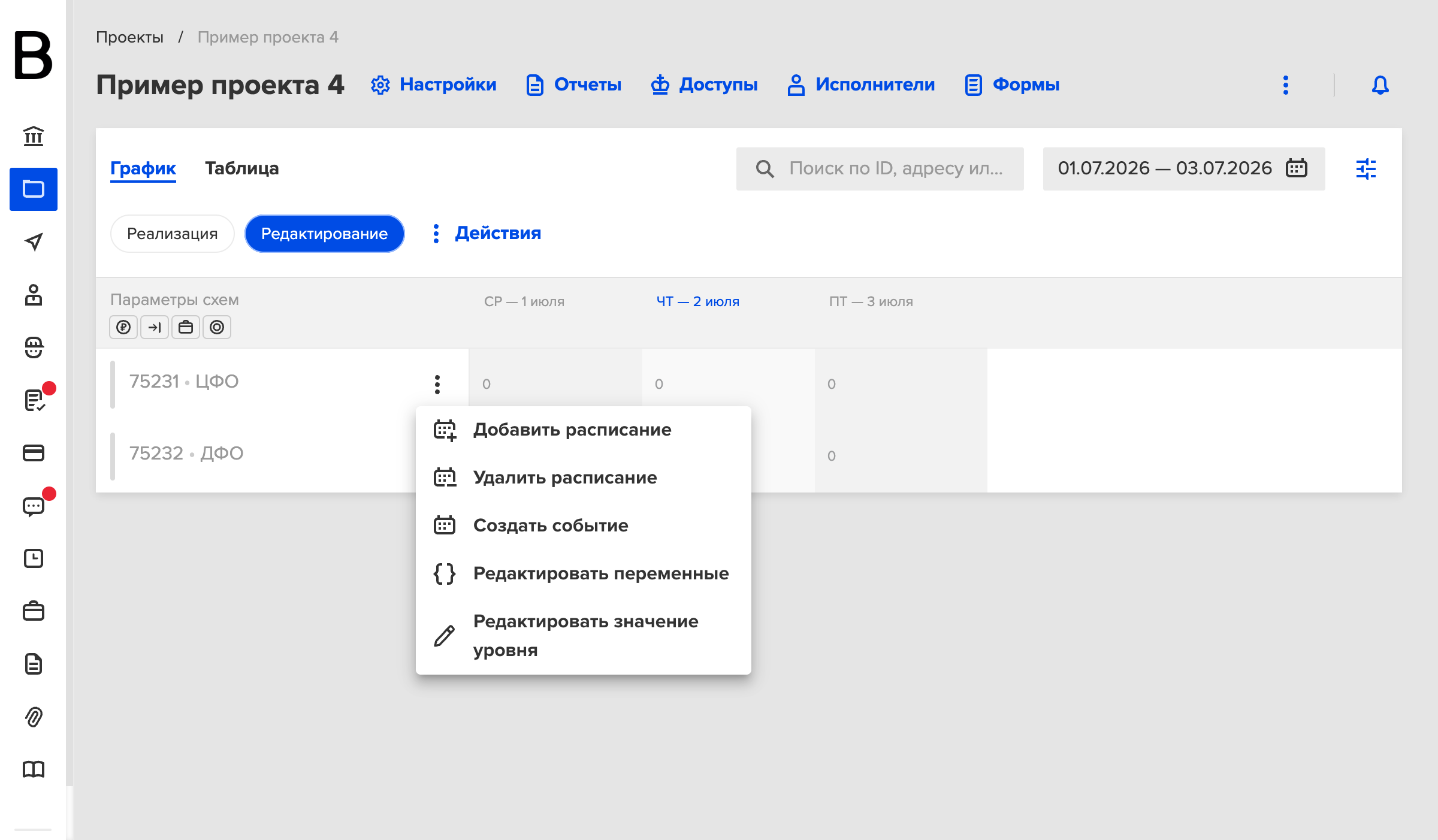Open the book knowledge base sidebar icon
Viewport: 1438px width, 840px height.
coord(34,769)
